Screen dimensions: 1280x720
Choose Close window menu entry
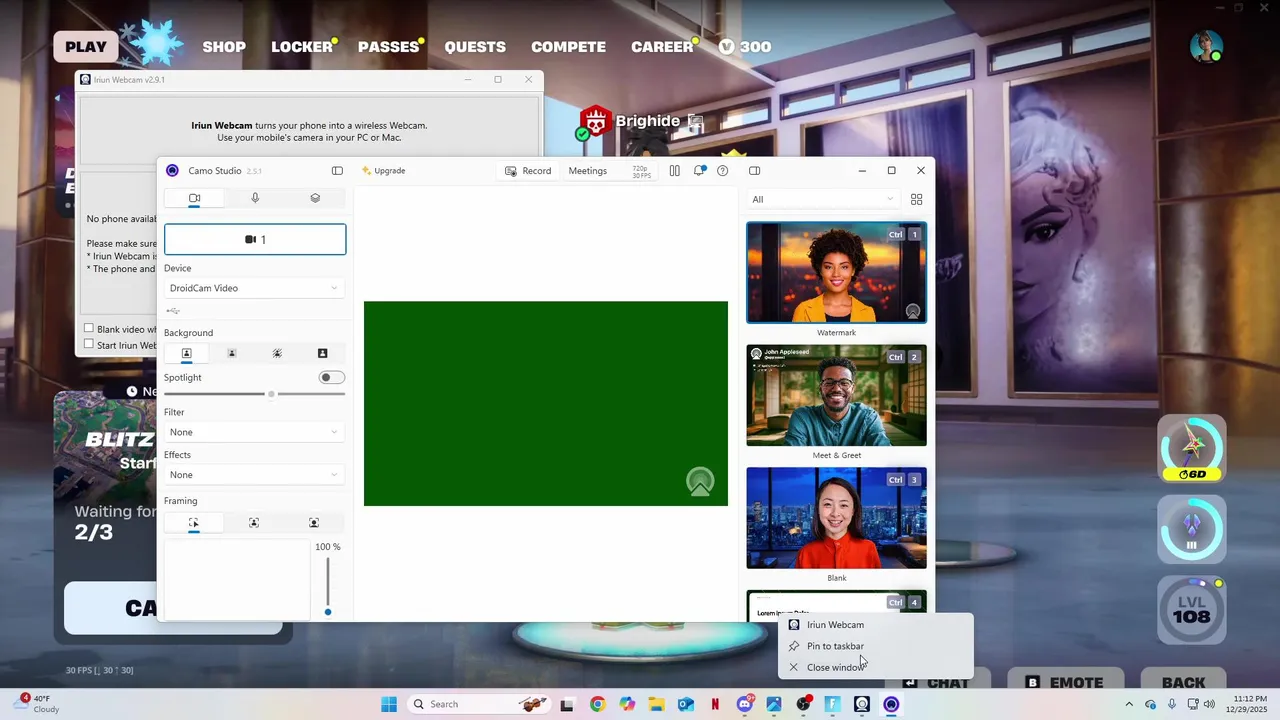click(x=875, y=667)
